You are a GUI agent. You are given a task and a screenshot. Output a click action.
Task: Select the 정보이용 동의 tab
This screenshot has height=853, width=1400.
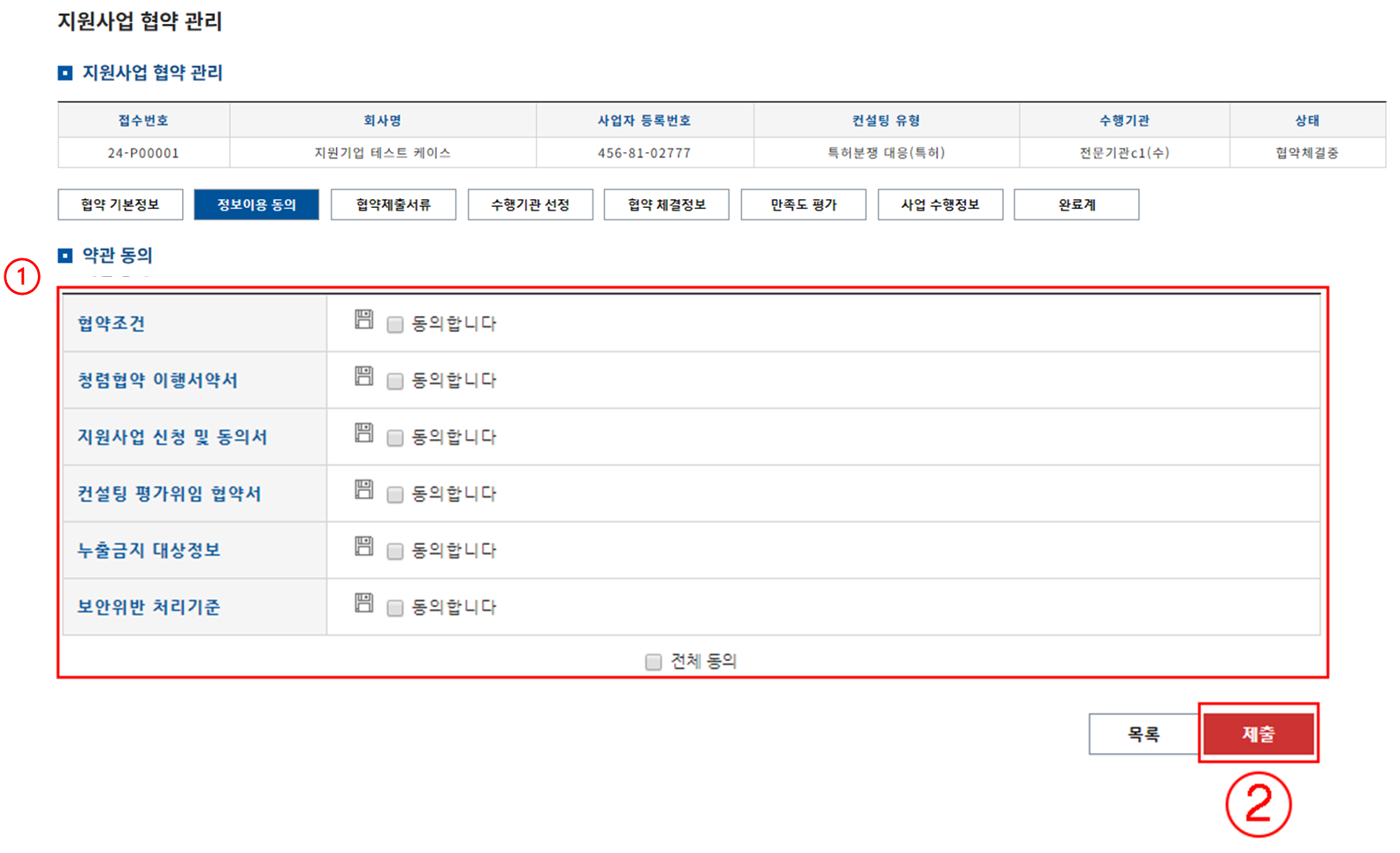coord(256,204)
